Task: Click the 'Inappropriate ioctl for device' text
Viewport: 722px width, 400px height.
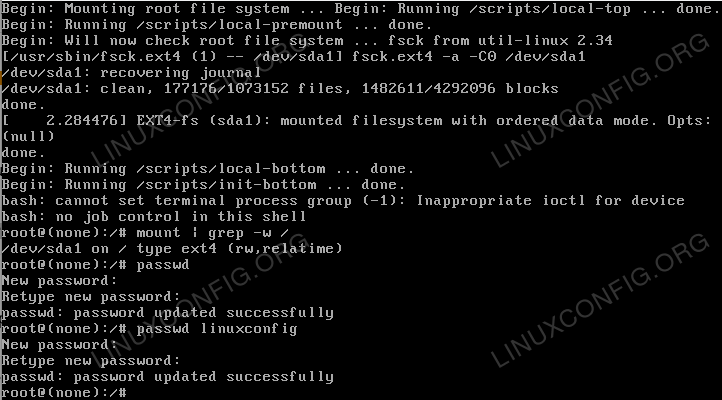Action: [x=550, y=201]
